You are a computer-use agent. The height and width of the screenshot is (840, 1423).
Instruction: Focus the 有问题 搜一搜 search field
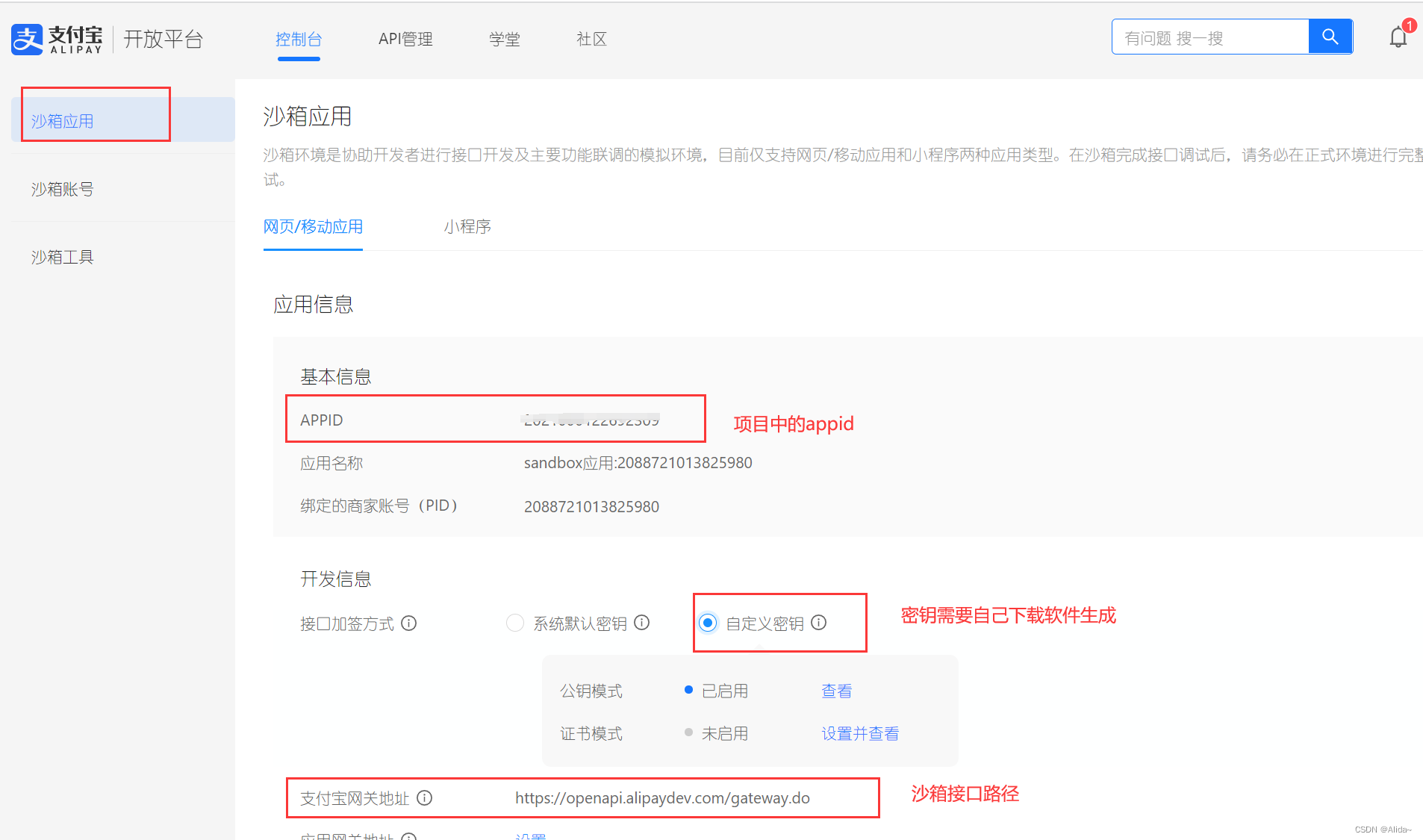coord(1210,37)
